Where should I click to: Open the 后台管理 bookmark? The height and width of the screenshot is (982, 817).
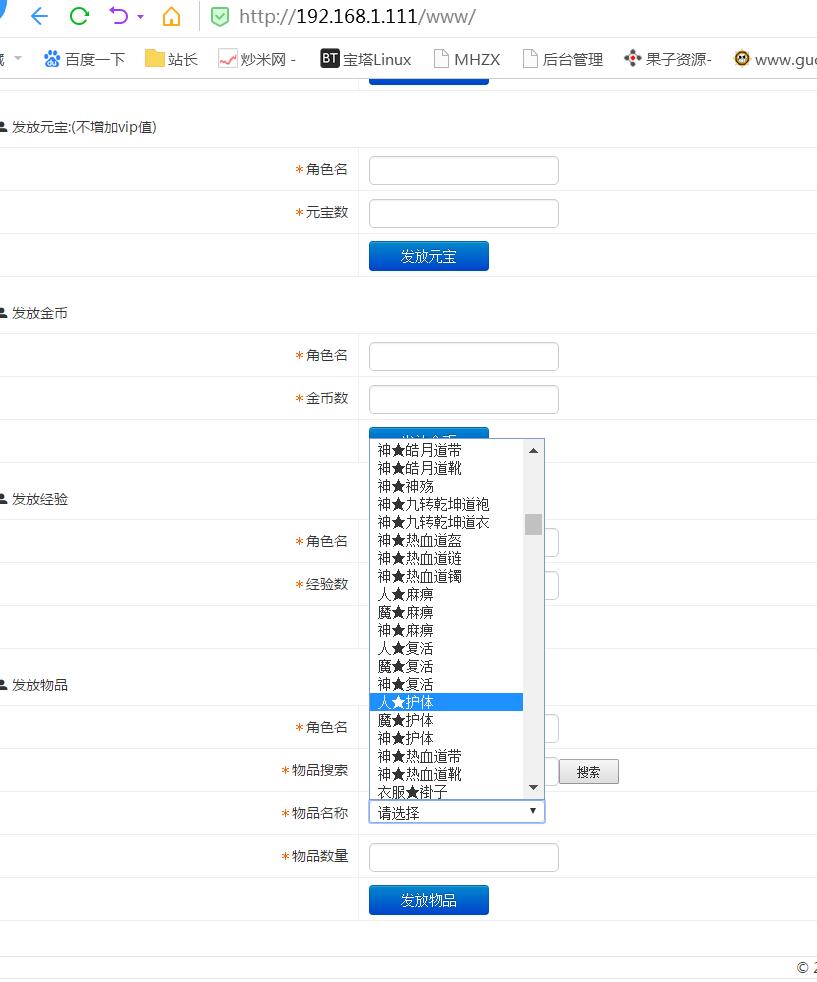click(562, 59)
